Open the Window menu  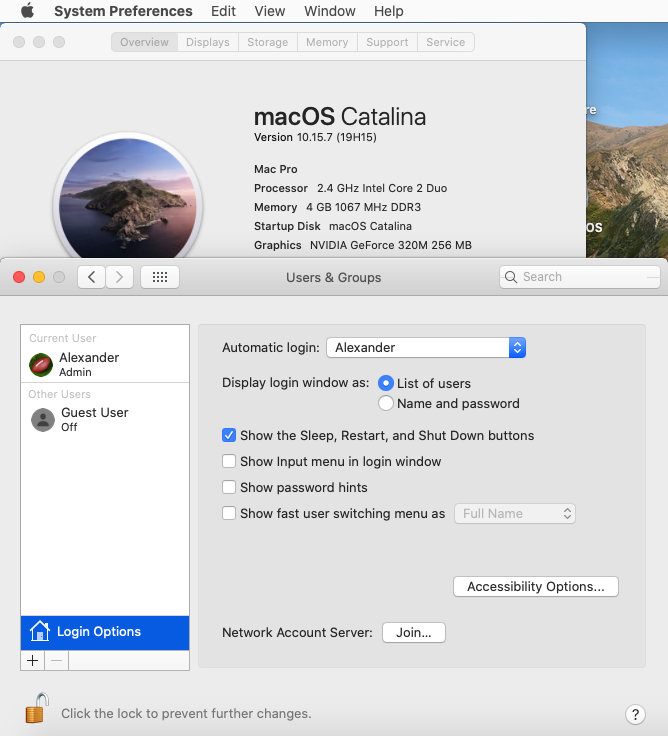point(330,11)
